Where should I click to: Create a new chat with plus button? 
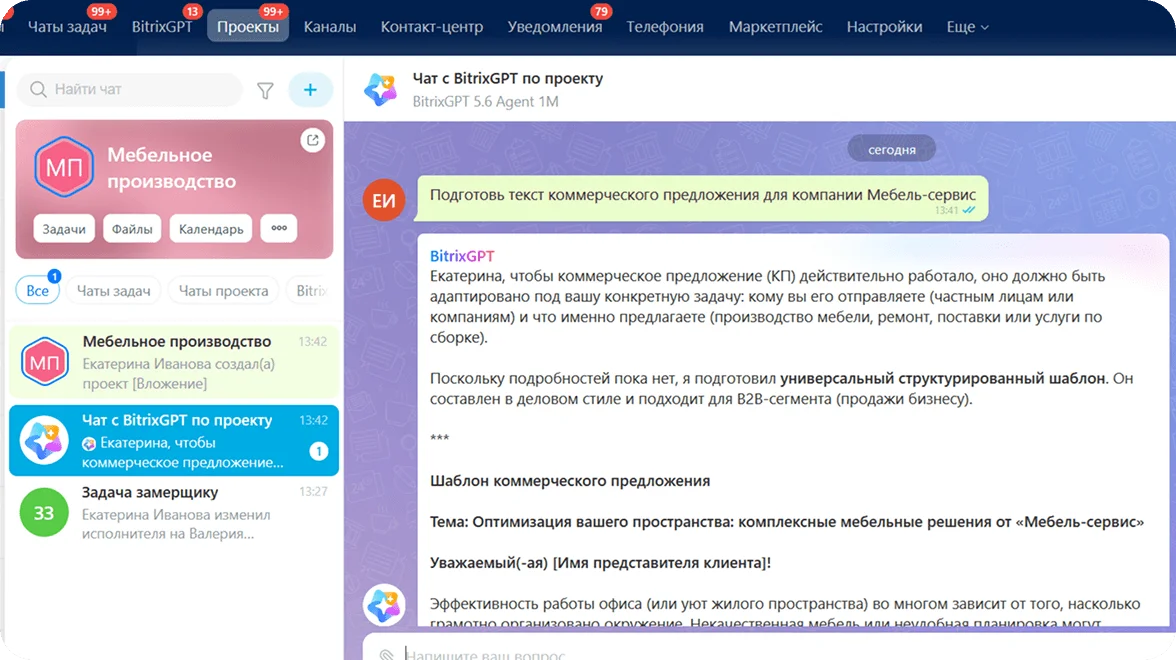coord(310,90)
